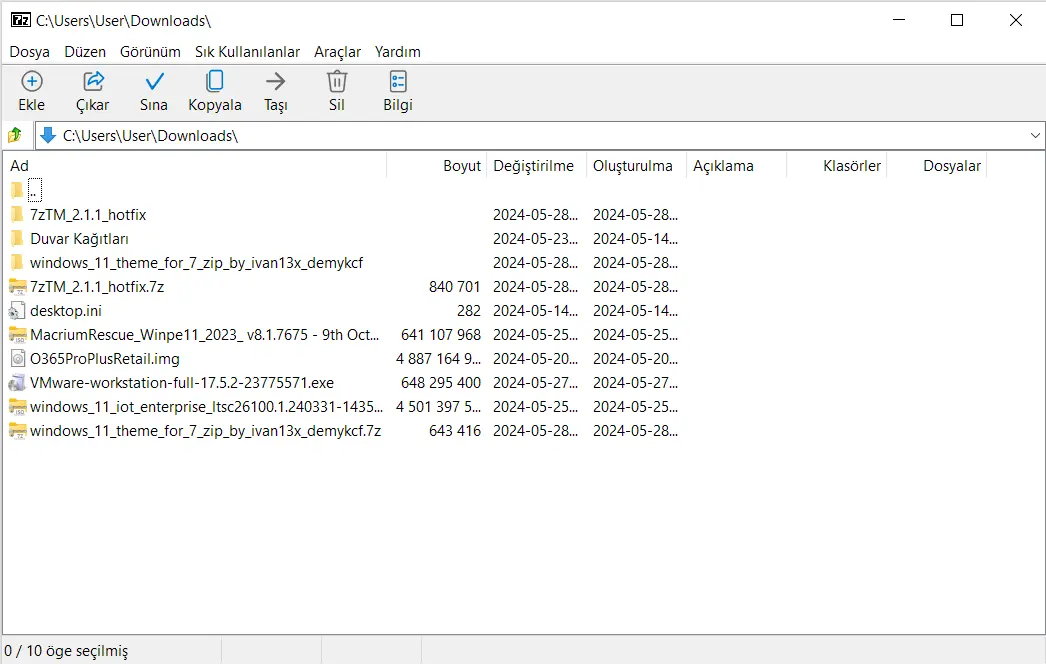Minimize the 7-Zip window
The image size is (1046, 664).
(899, 20)
